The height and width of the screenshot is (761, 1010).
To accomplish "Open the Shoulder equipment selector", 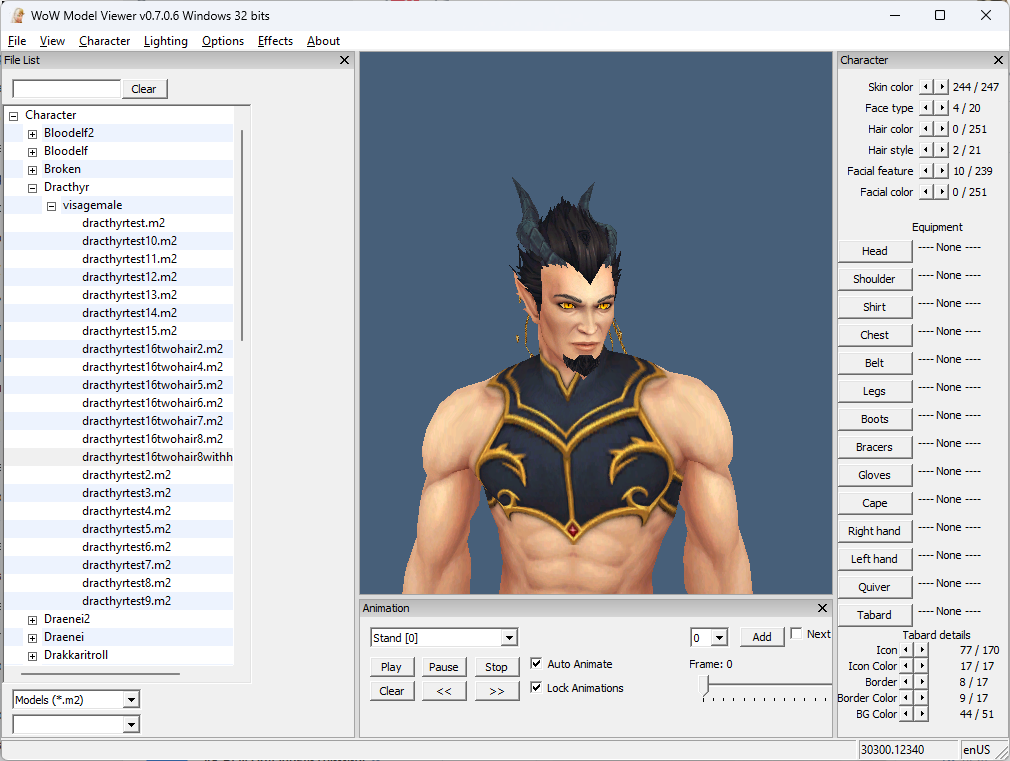I will pos(875,278).
